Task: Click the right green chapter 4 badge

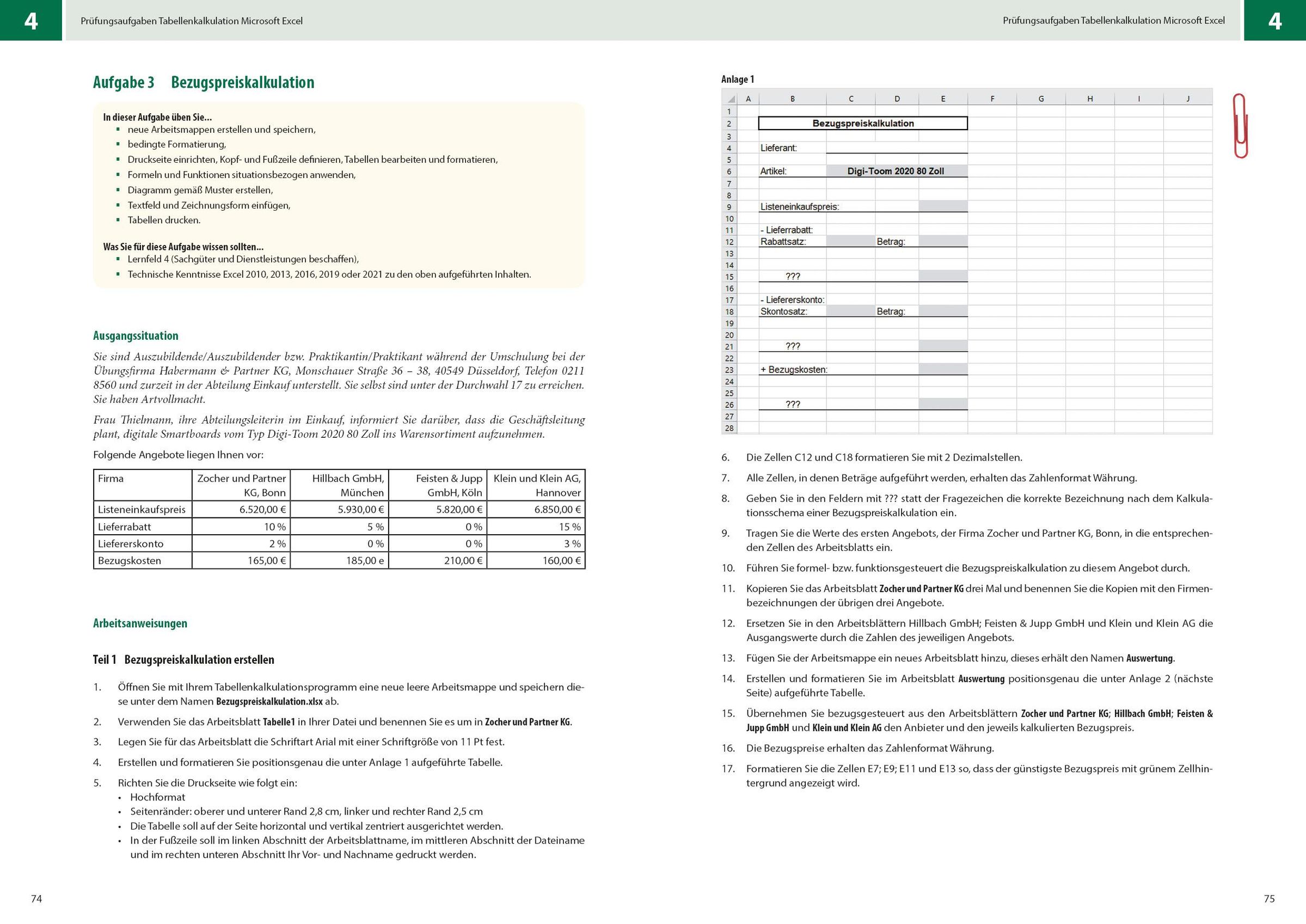Action: tap(1275, 21)
